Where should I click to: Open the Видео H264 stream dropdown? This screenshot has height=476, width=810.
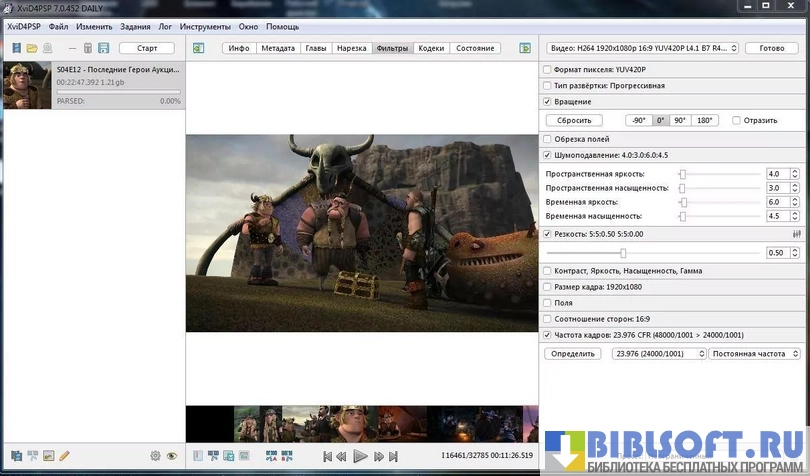643,48
